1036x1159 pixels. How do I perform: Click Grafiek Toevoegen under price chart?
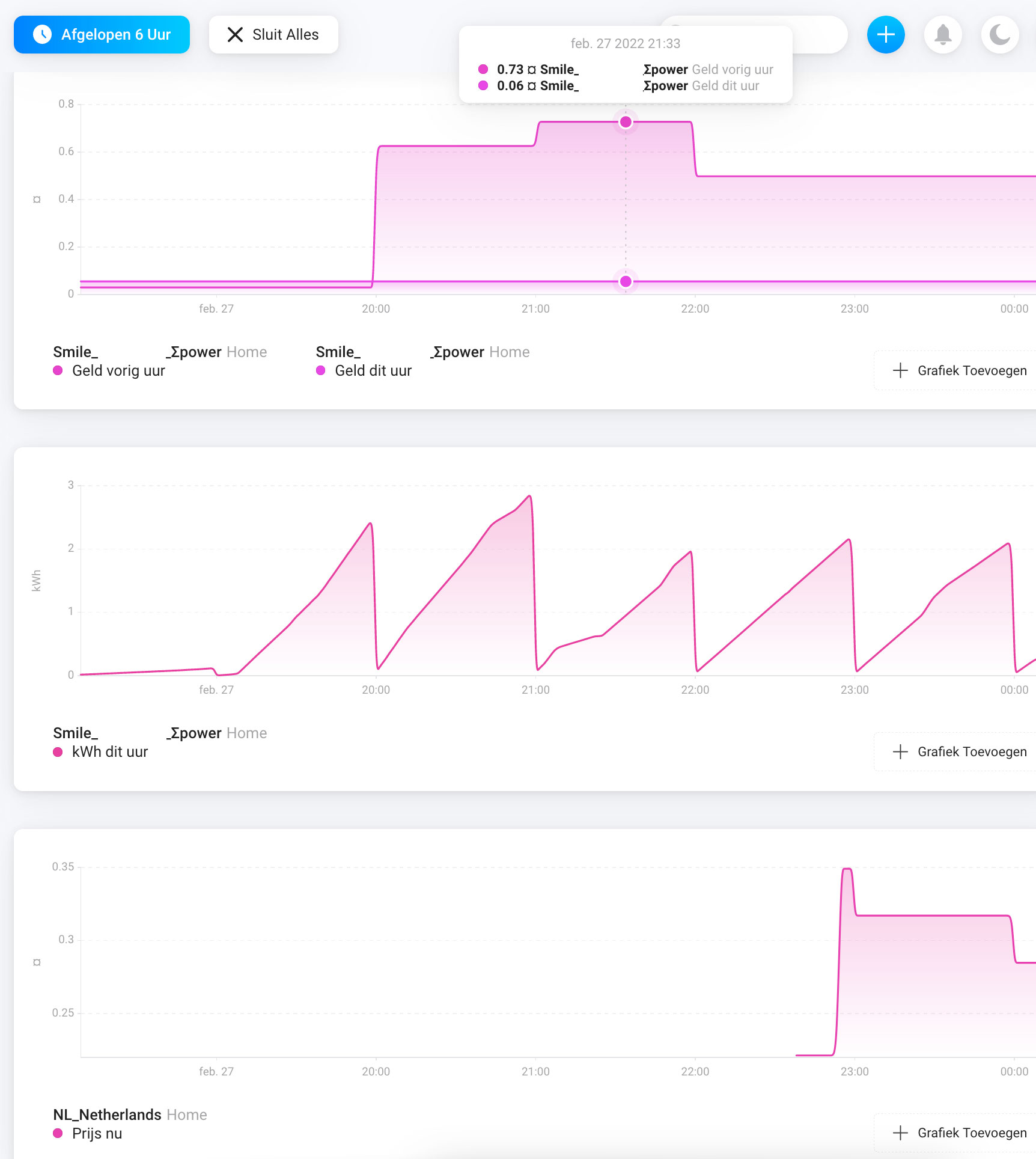[959, 1133]
